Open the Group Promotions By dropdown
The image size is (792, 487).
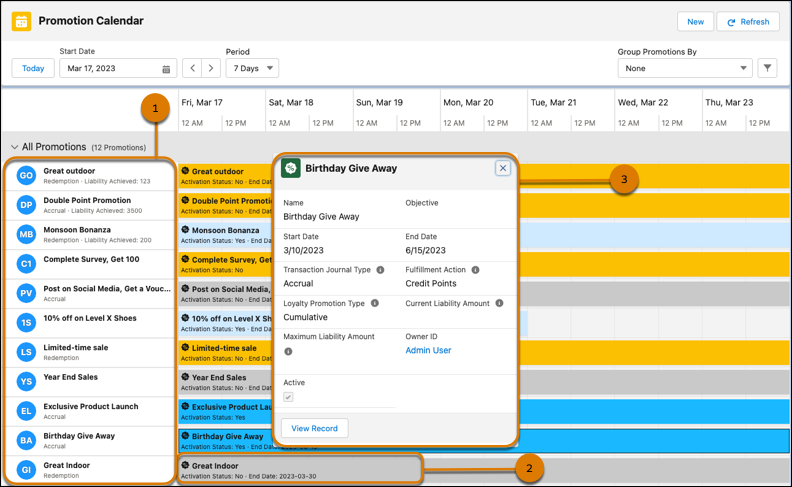pyautogui.click(x=685, y=68)
